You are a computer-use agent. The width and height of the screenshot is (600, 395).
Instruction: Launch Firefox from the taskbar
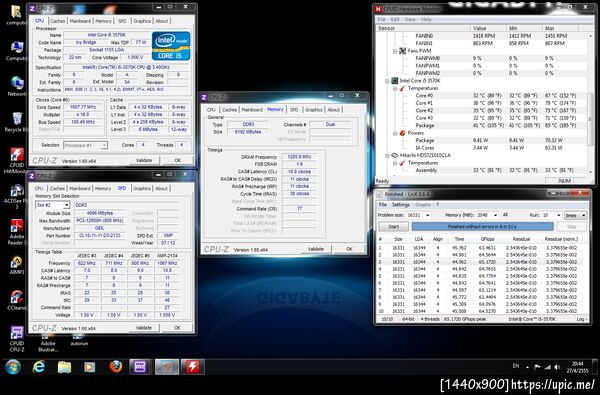click(x=116, y=367)
